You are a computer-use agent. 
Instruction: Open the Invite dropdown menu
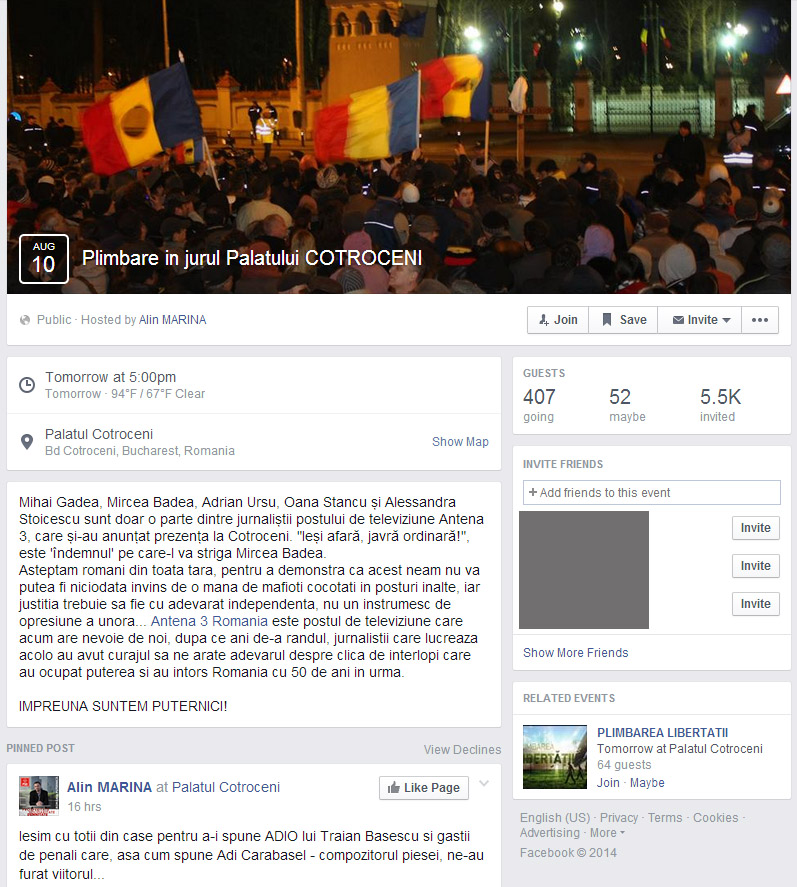point(700,320)
